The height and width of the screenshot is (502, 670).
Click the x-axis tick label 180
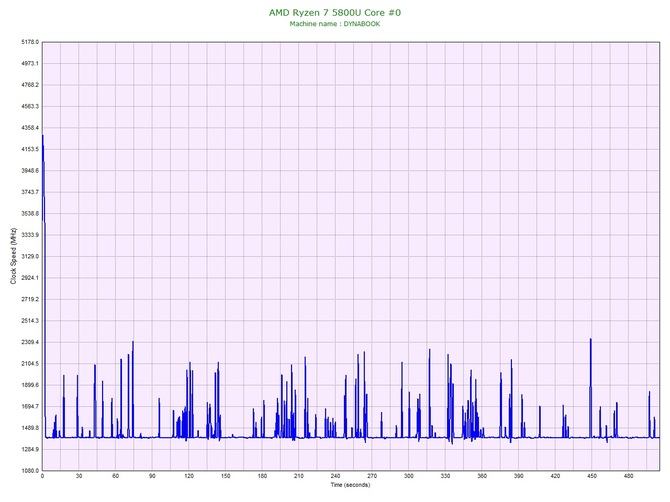(x=262, y=476)
